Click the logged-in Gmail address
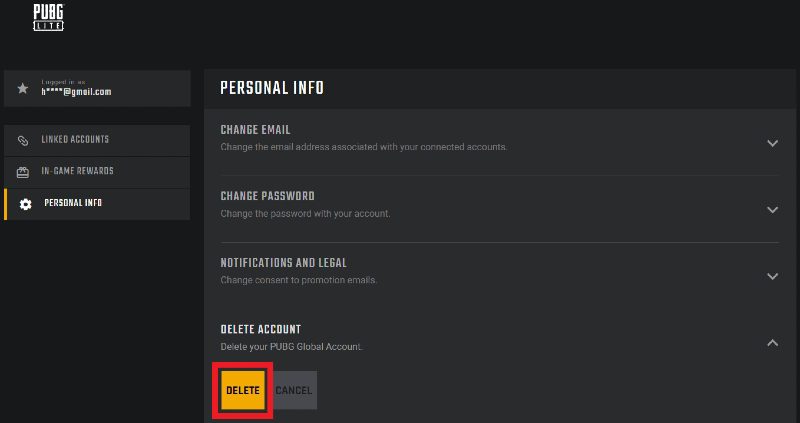Screen dimensions: 800x423 tap(76, 92)
